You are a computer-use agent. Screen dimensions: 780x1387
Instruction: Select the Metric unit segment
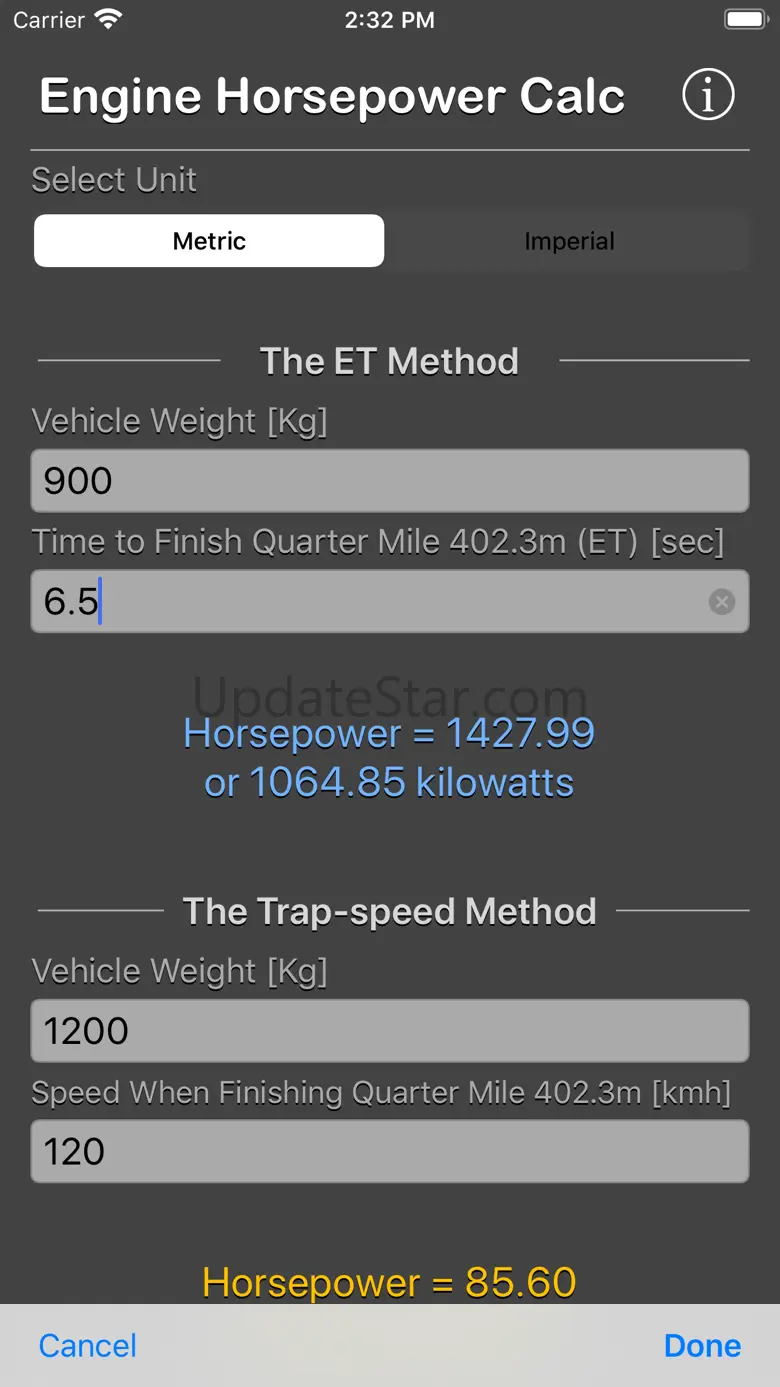pos(209,241)
